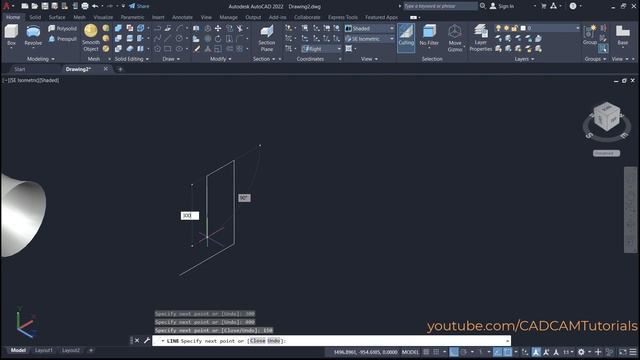Choose the Presspull tool
The image size is (640, 360).
point(62,39)
